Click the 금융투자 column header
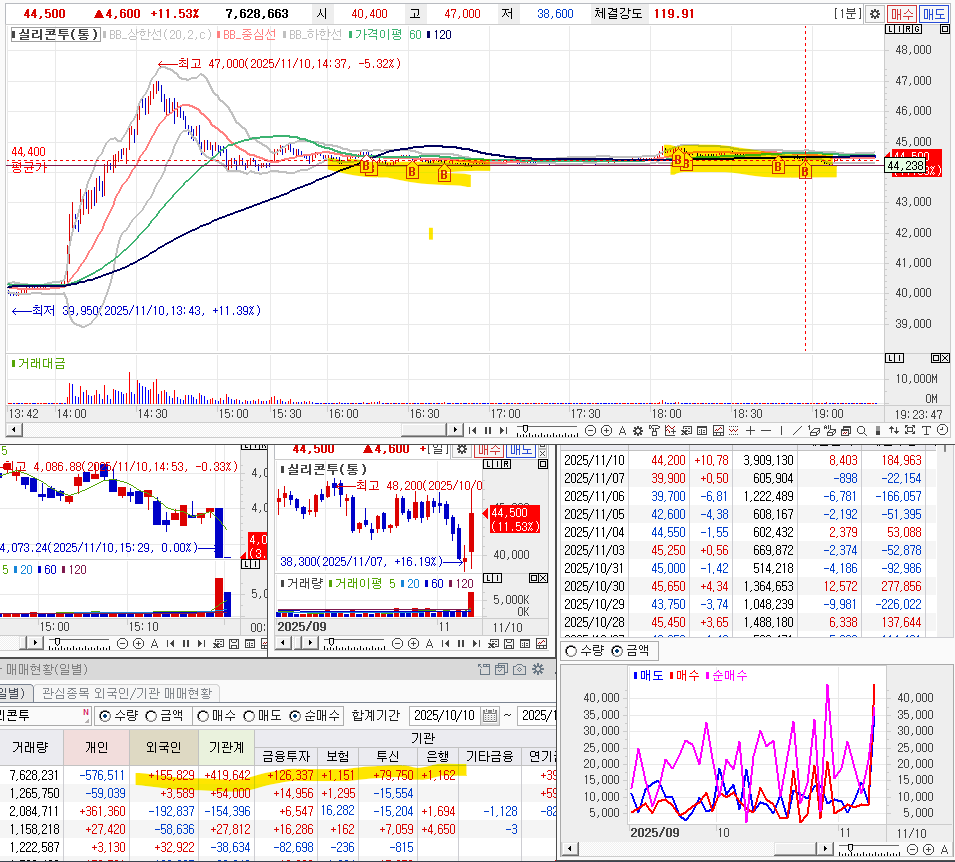The width and height of the screenshot is (955, 862). 286,756
